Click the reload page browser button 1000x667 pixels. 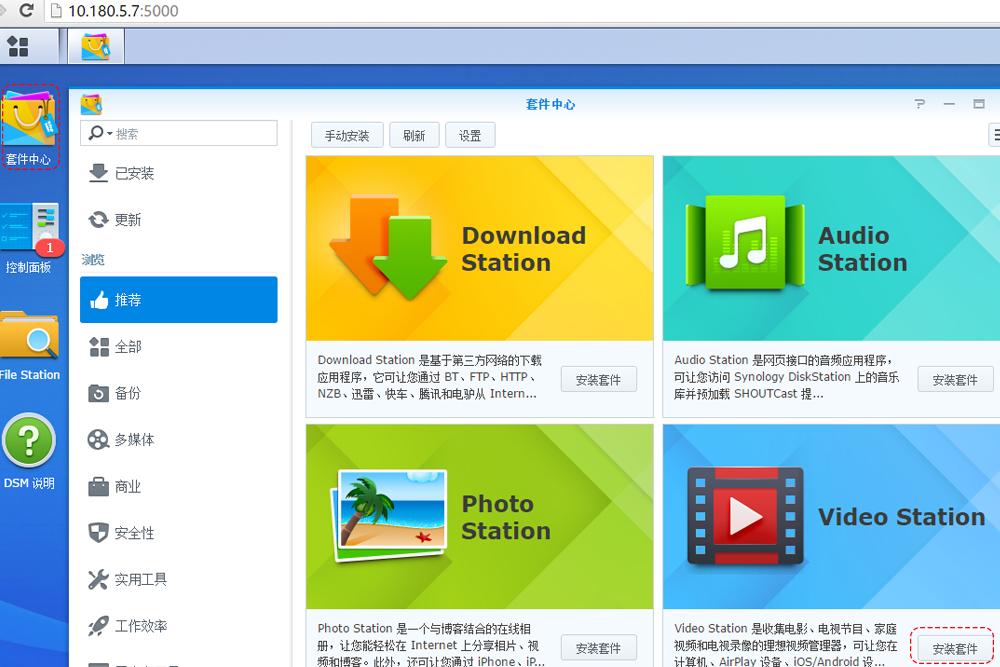coord(26,11)
